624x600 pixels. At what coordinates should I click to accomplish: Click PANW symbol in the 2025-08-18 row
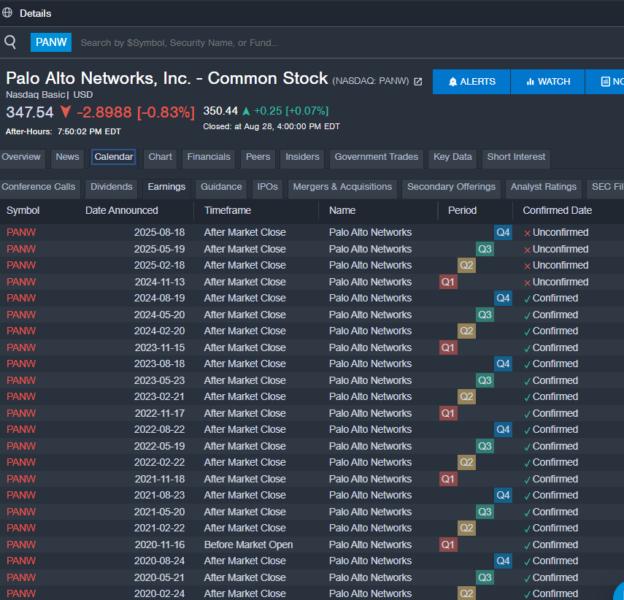pyautogui.click(x=21, y=232)
